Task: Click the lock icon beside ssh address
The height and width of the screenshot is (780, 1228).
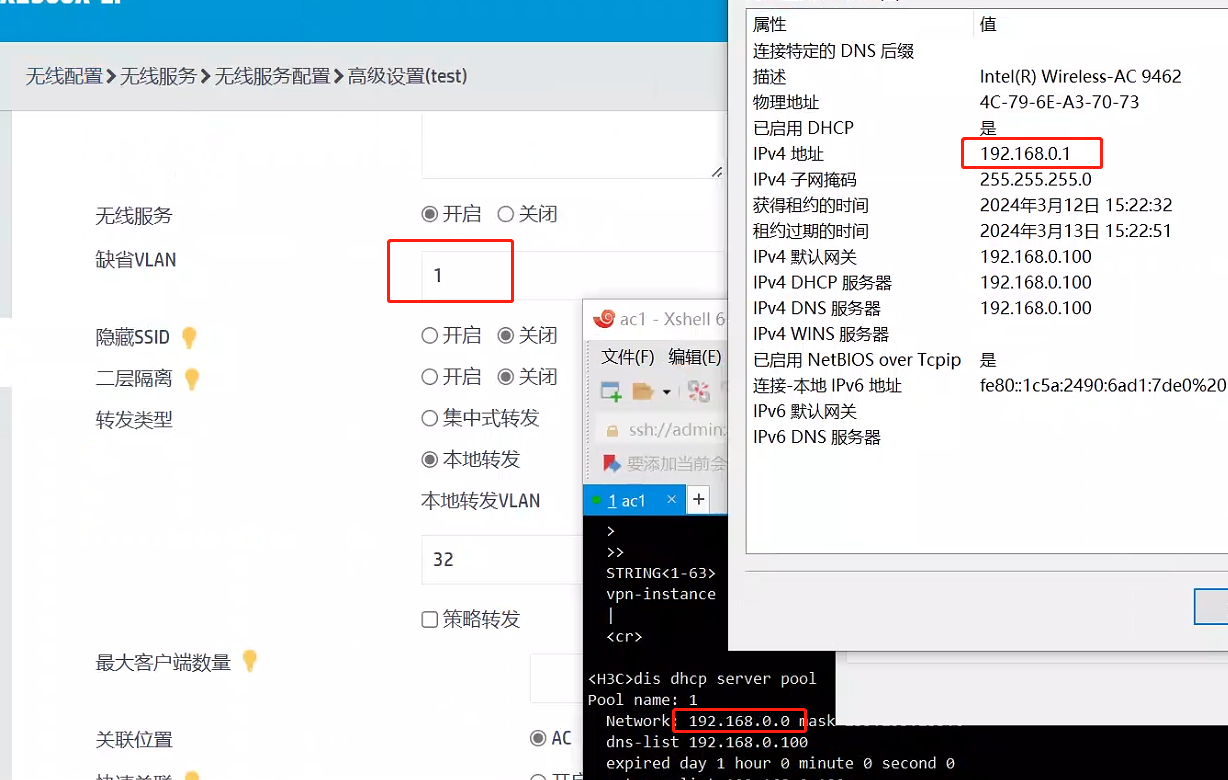Action: 611,430
